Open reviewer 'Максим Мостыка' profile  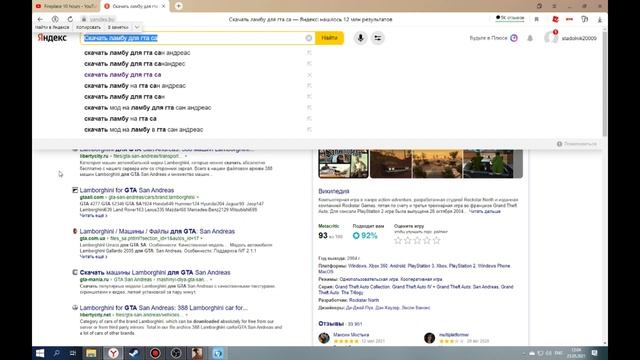pos(351,335)
